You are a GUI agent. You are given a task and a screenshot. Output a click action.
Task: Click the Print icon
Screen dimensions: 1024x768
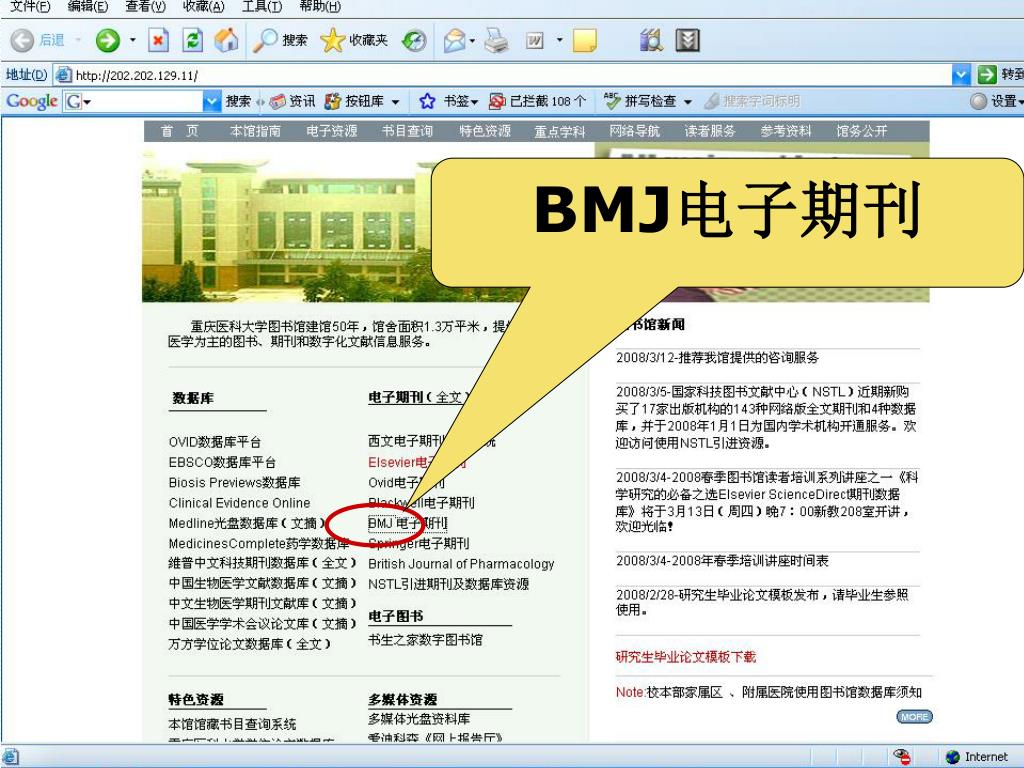point(496,40)
